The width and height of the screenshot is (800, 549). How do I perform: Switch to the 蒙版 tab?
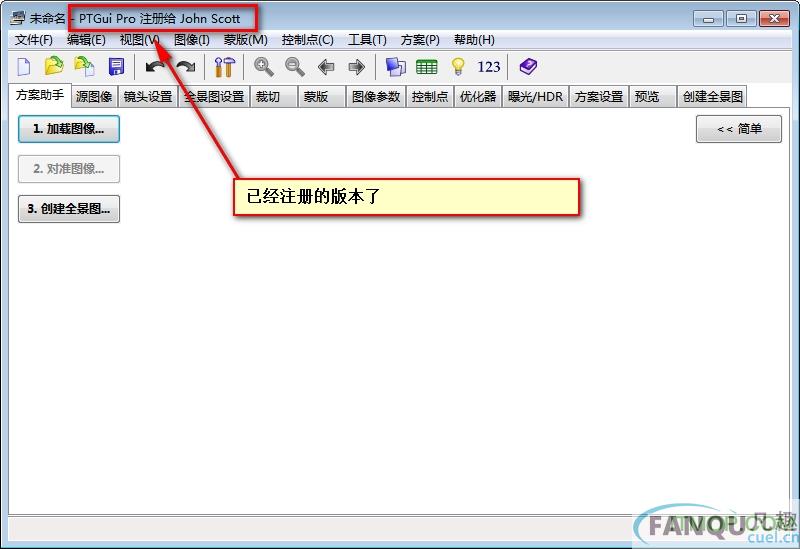[321, 96]
